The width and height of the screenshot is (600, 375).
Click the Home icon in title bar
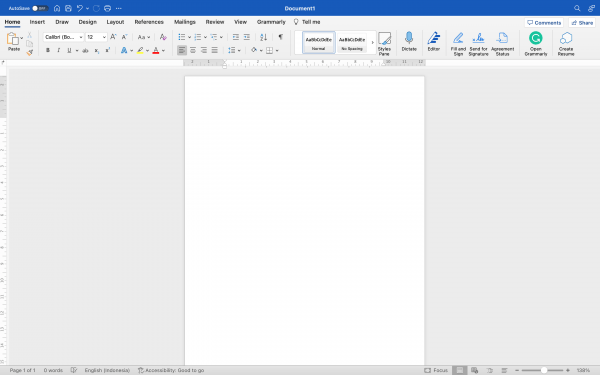click(57, 8)
